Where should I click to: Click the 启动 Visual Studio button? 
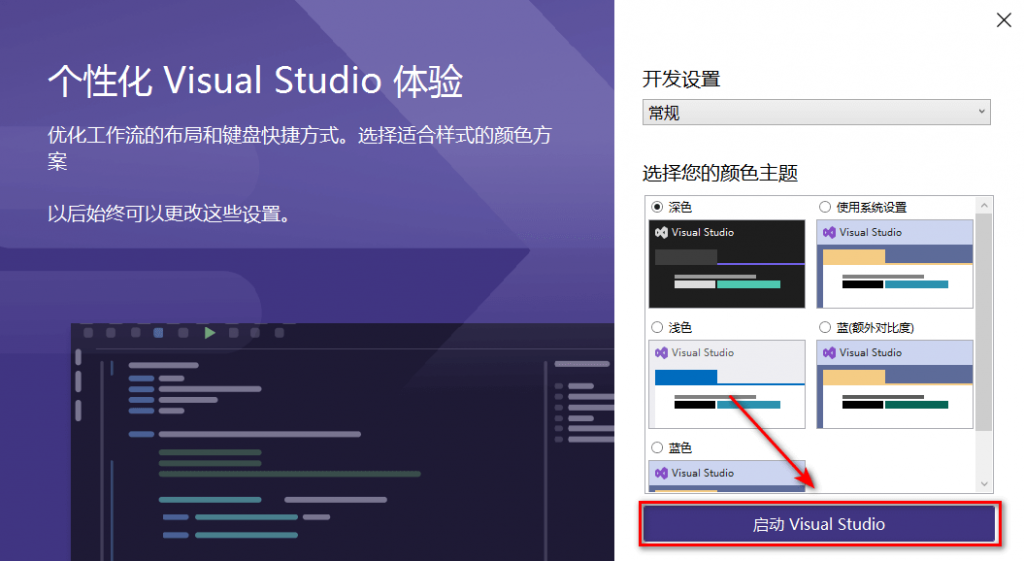click(819, 524)
